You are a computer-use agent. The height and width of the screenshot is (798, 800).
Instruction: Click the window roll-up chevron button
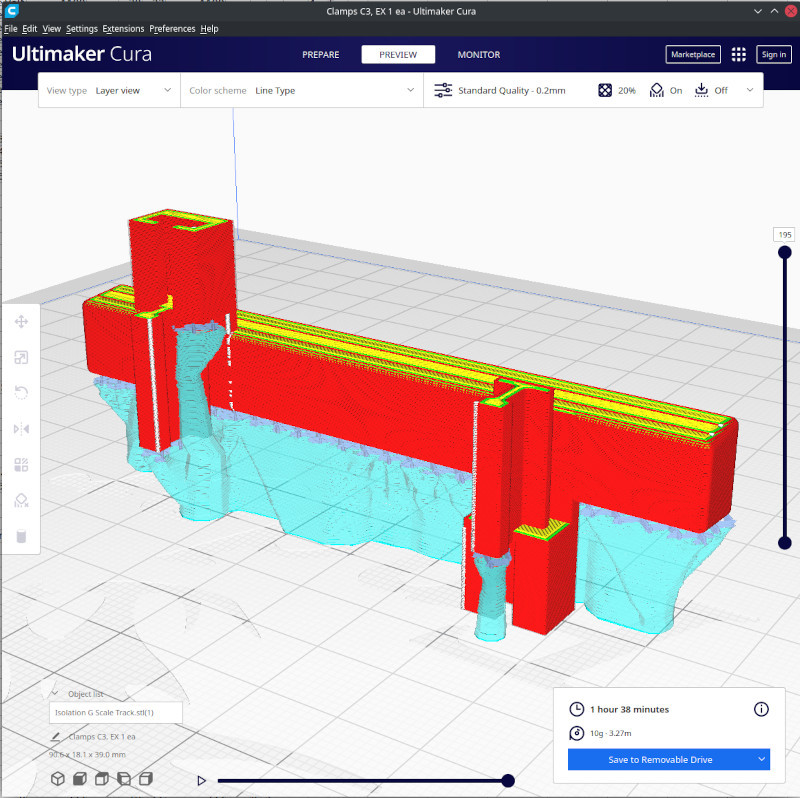[774, 11]
